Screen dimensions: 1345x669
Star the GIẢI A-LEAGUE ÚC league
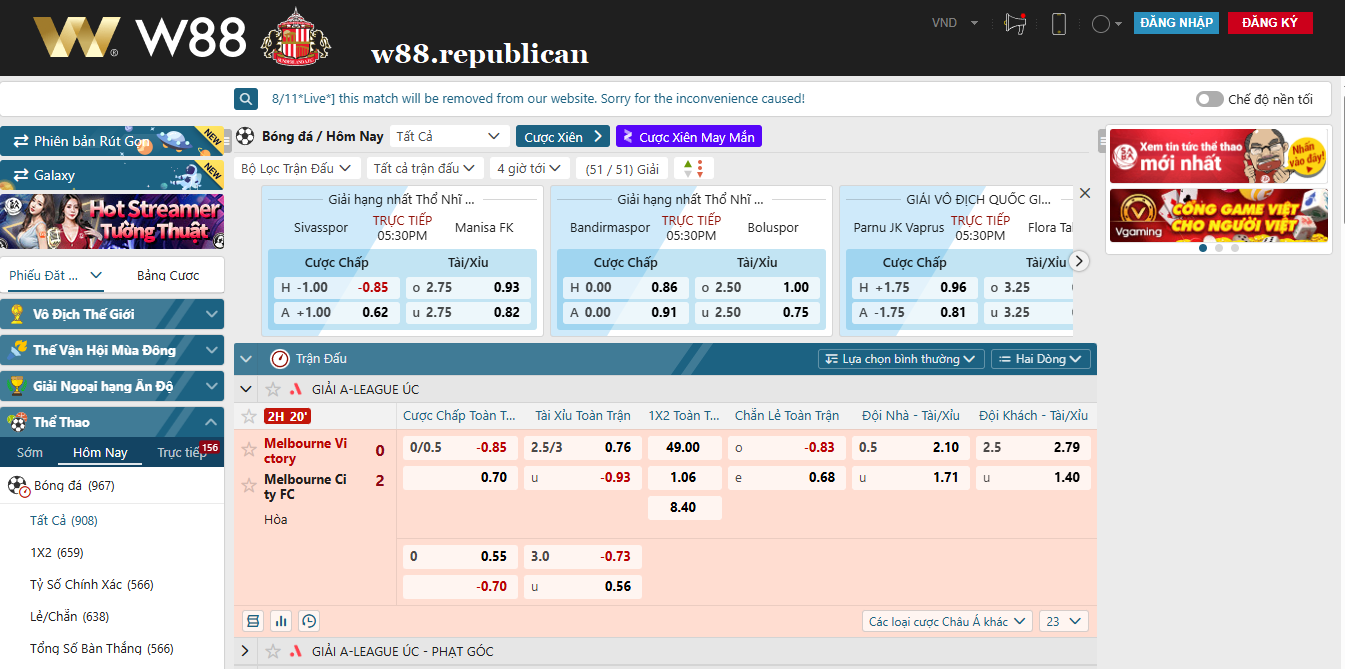tap(273, 389)
